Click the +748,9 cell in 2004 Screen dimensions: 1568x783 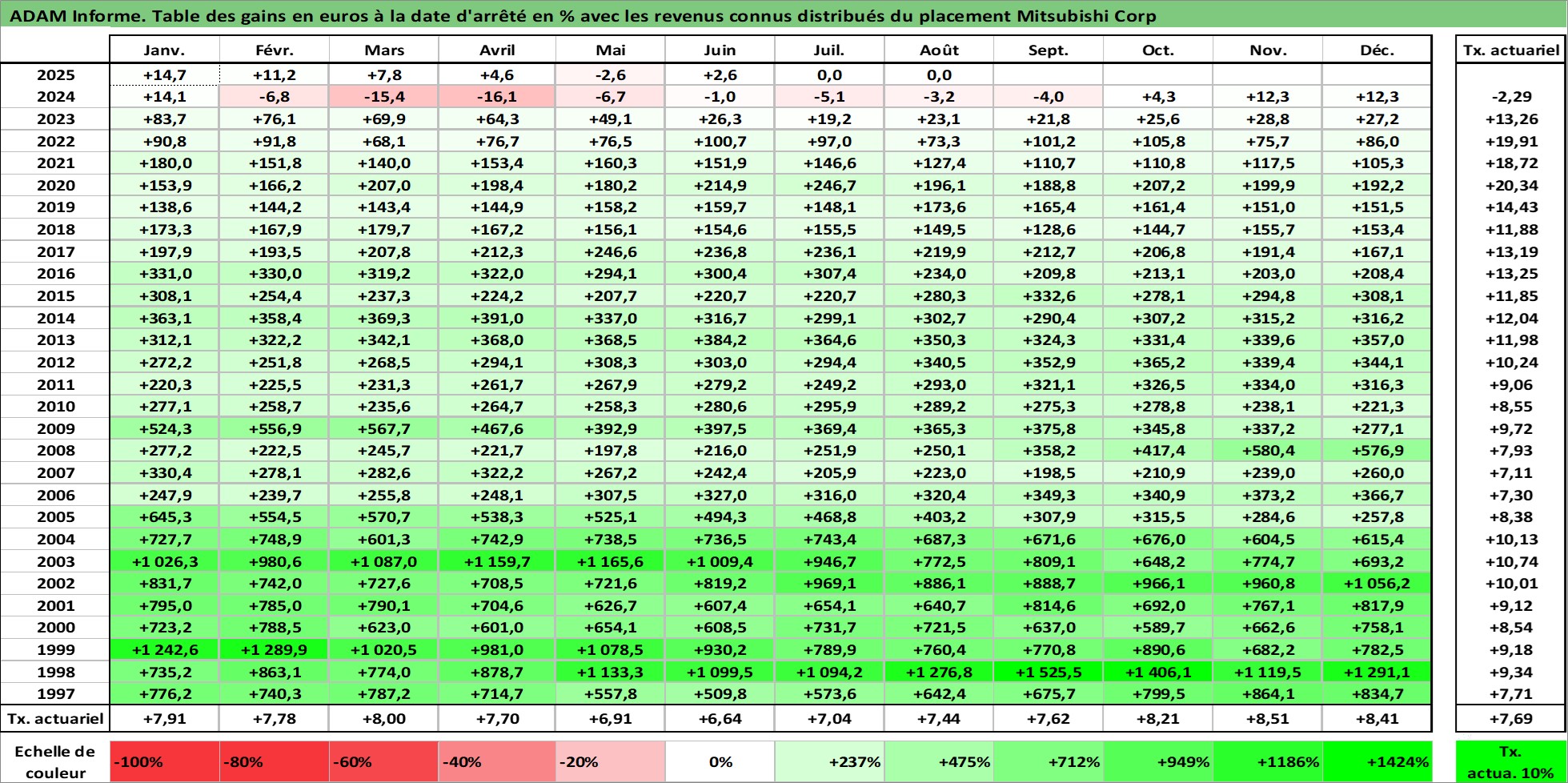tap(275, 540)
